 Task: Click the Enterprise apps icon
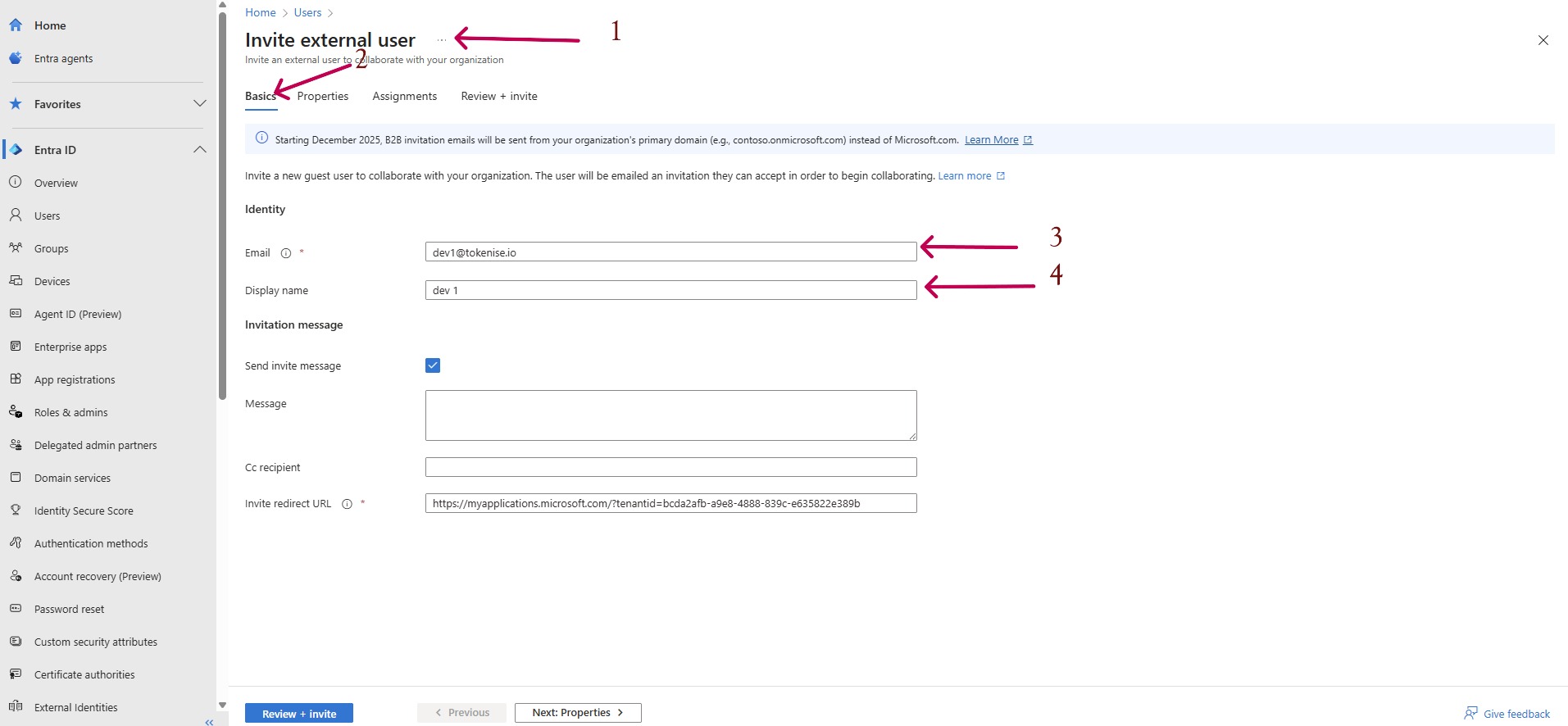pyautogui.click(x=16, y=347)
